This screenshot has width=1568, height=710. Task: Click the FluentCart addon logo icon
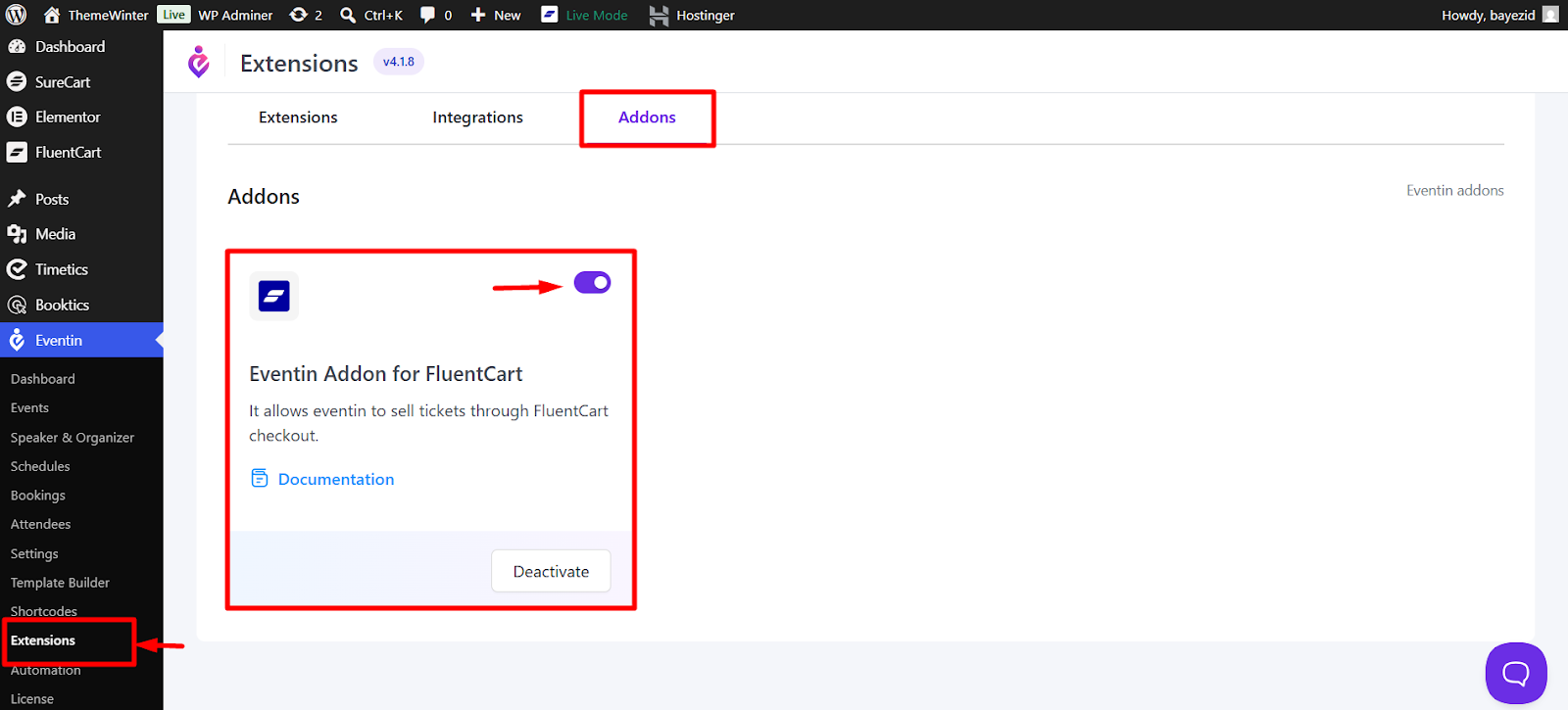(x=273, y=296)
